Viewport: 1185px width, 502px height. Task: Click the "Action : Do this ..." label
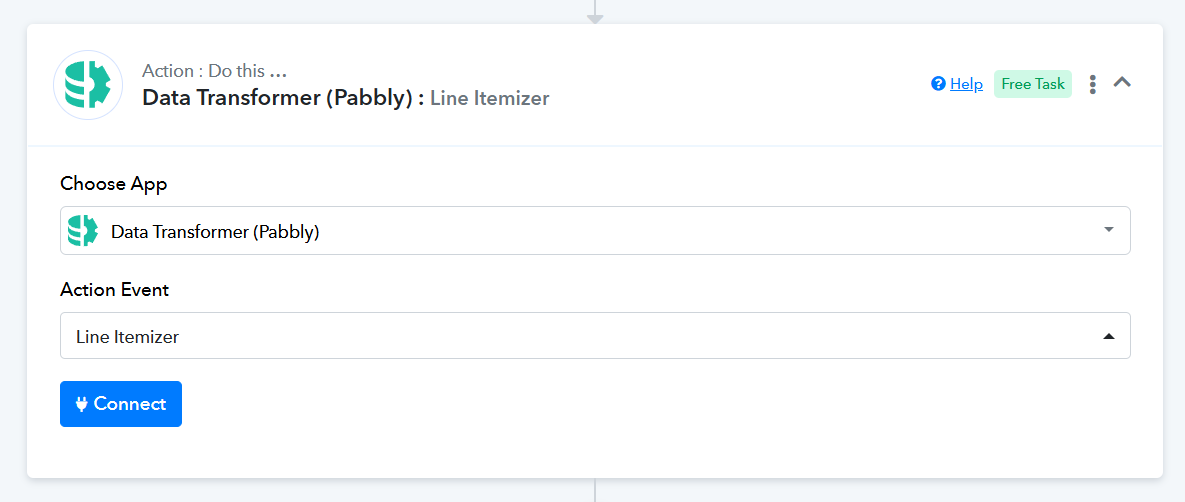click(x=215, y=71)
